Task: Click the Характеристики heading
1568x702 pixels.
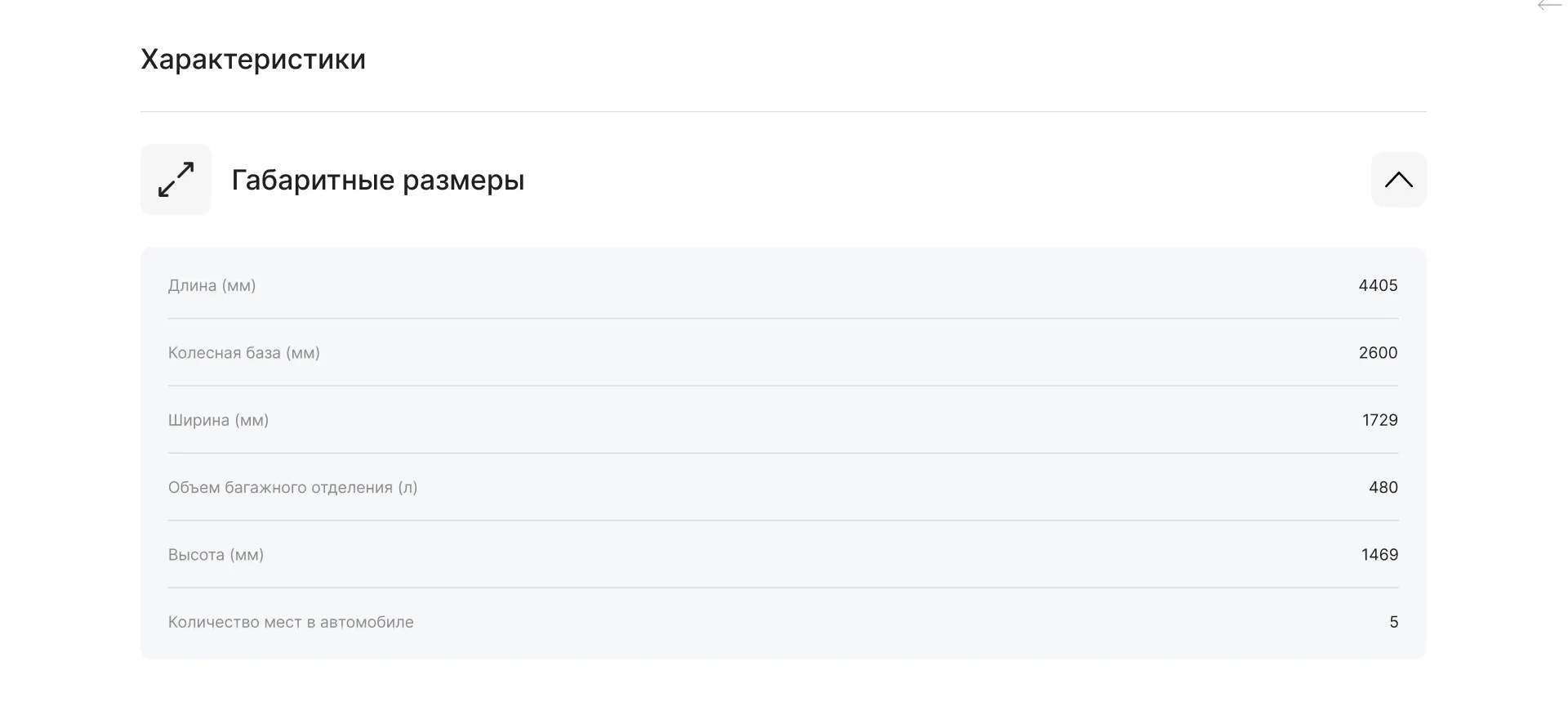Action: 253,59
